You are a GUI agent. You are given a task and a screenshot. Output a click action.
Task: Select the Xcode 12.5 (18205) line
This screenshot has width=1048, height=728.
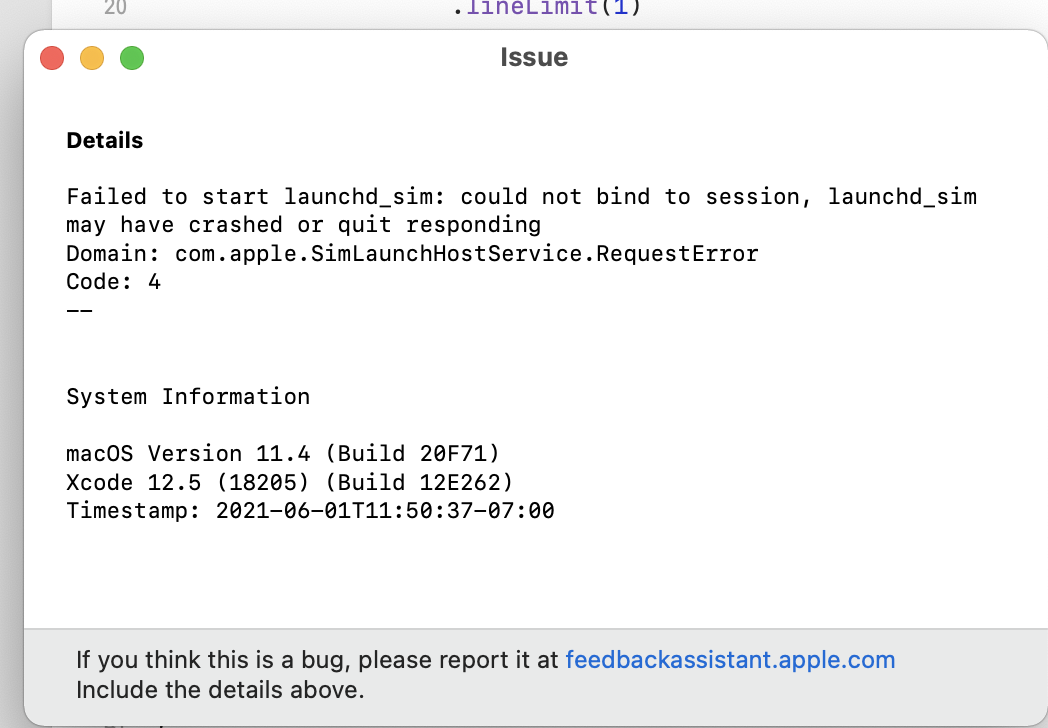289,482
